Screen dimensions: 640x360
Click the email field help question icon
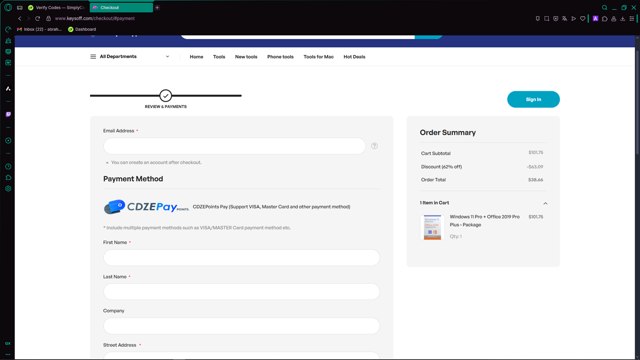coord(374,146)
